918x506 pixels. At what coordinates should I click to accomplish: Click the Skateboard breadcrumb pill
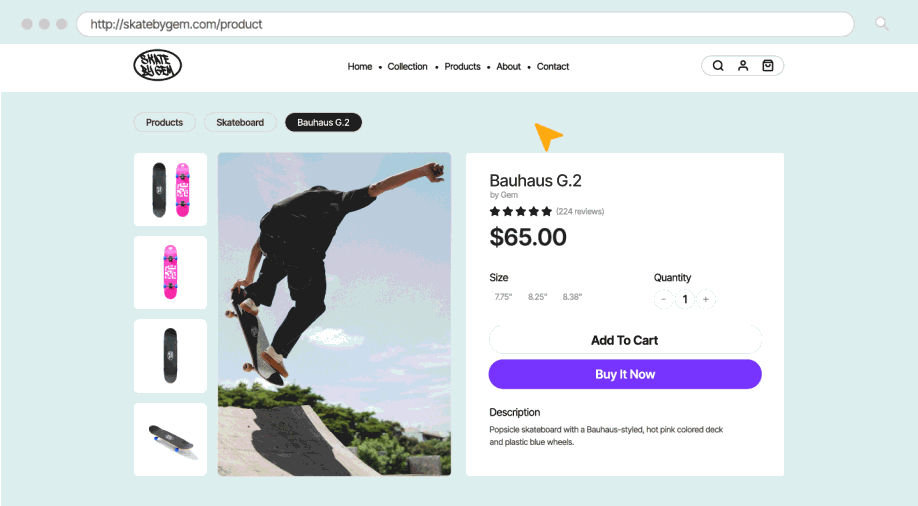[240, 122]
